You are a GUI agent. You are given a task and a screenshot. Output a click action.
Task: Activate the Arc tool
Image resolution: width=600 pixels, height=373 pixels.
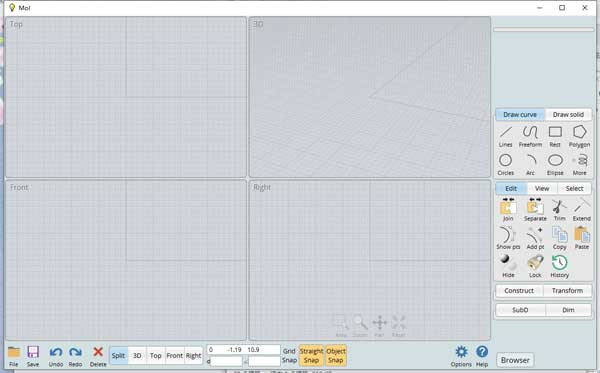pos(530,165)
